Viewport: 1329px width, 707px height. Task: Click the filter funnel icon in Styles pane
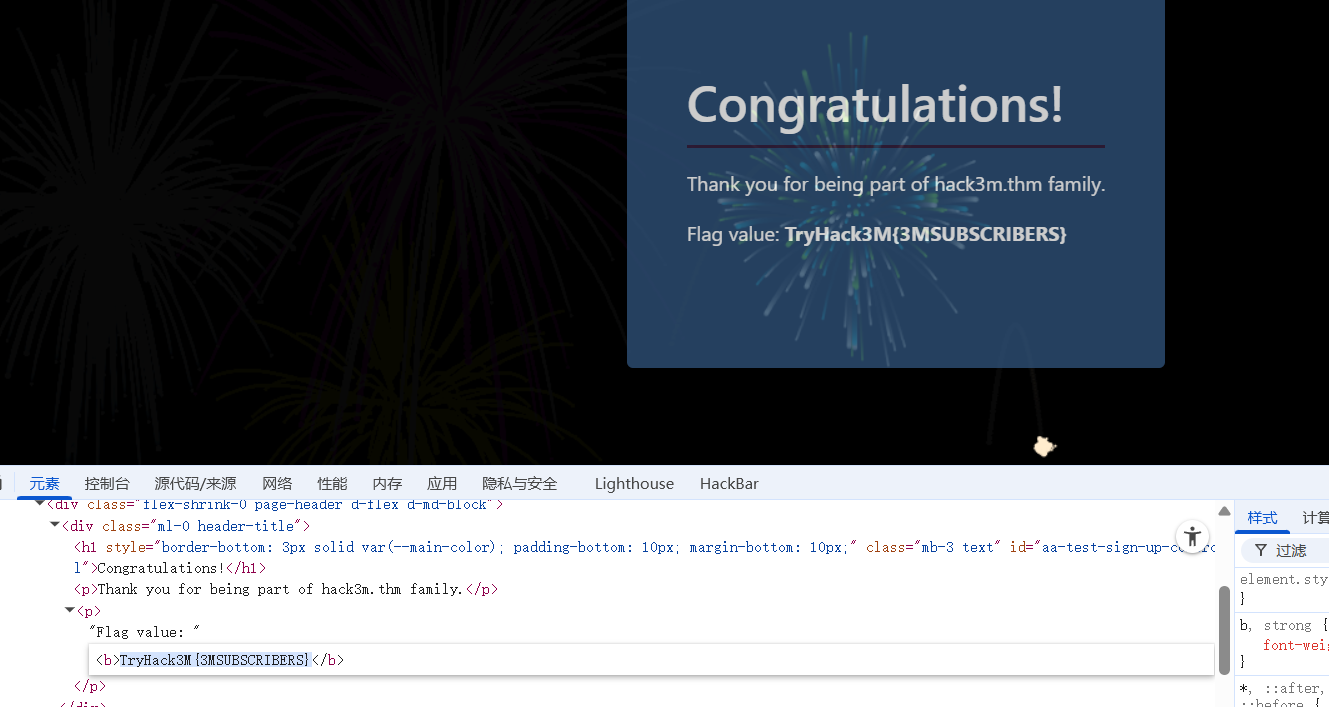(x=1261, y=550)
